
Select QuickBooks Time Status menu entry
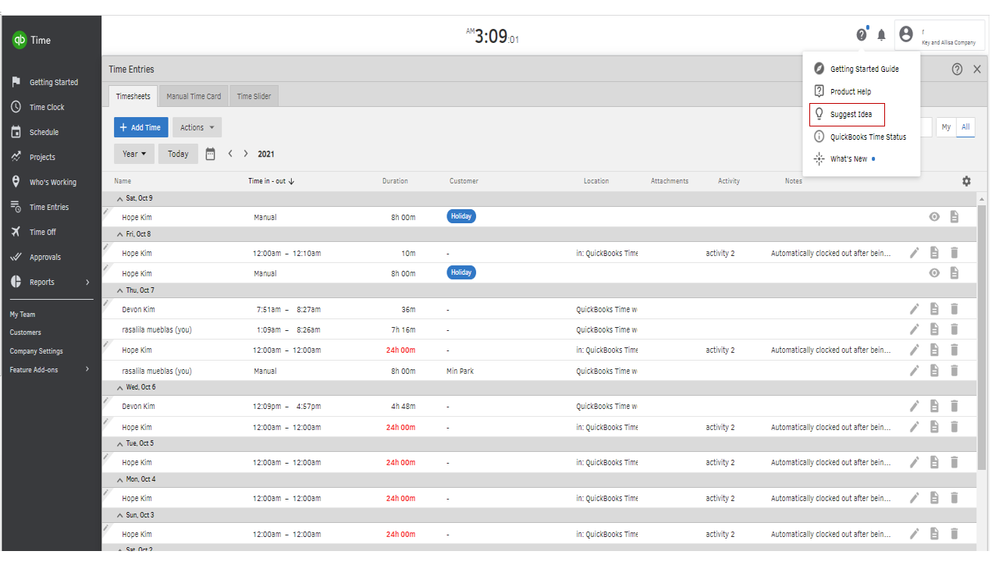click(x=860, y=136)
